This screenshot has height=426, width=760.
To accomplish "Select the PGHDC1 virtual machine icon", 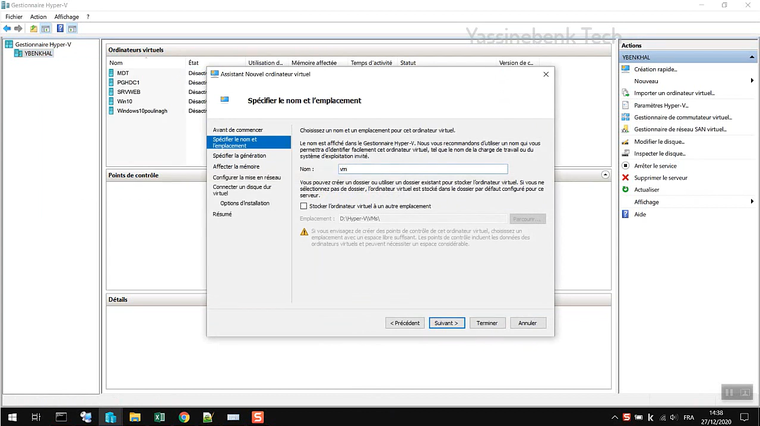I will pos(111,82).
